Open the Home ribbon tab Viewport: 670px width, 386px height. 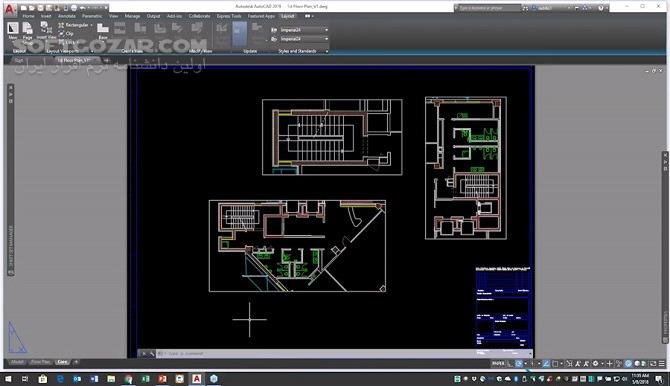28,16
